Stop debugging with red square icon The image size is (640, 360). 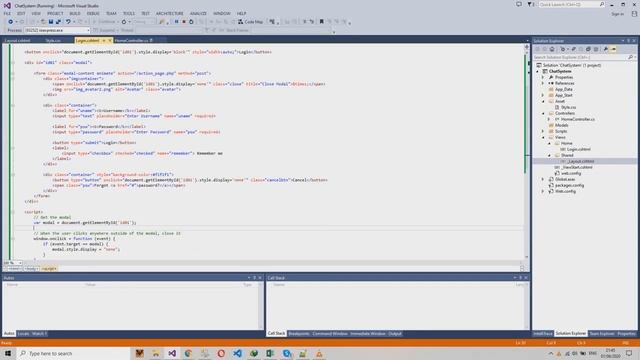[x=184, y=22]
